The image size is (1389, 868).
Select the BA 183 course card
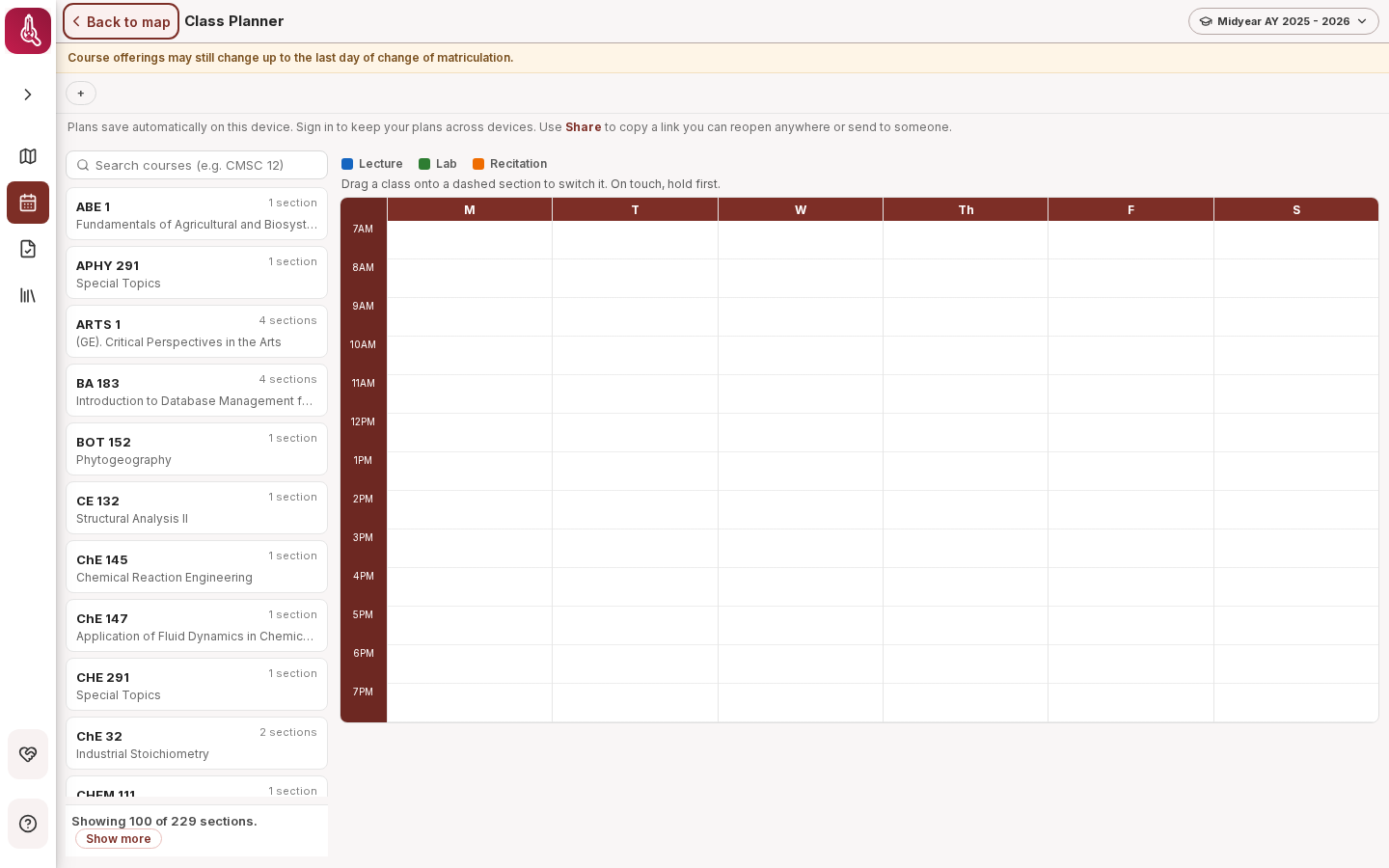197,391
